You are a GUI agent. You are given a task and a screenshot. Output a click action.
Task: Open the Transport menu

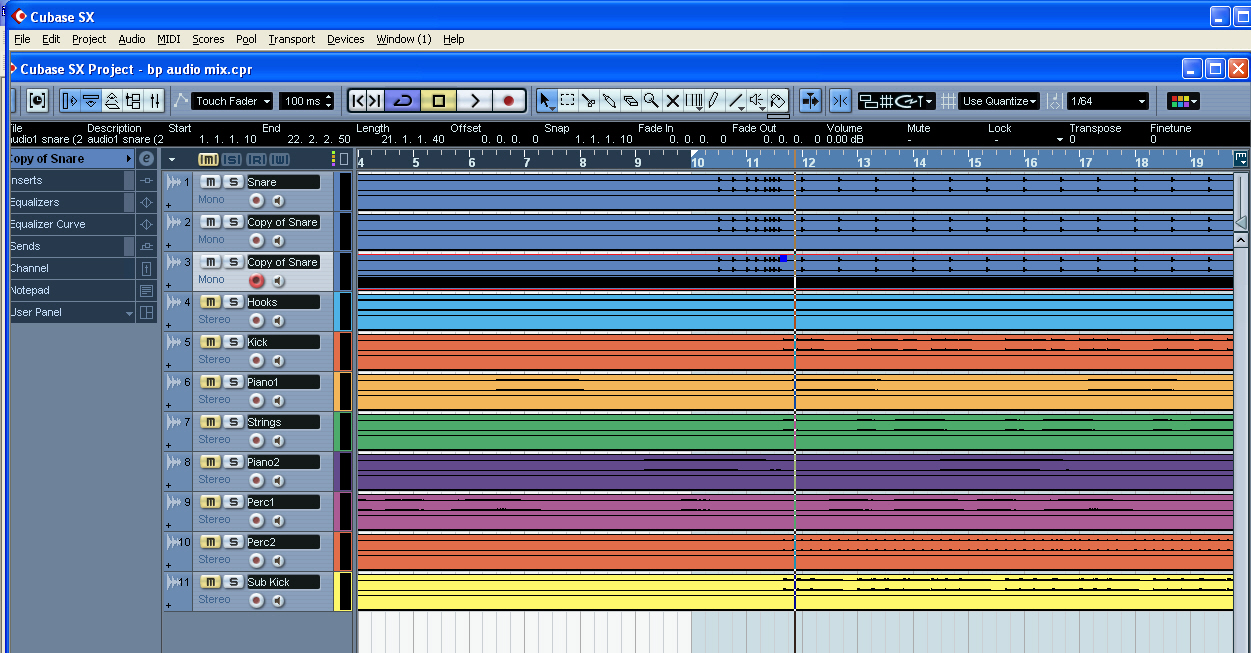click(x=292, y=39)
